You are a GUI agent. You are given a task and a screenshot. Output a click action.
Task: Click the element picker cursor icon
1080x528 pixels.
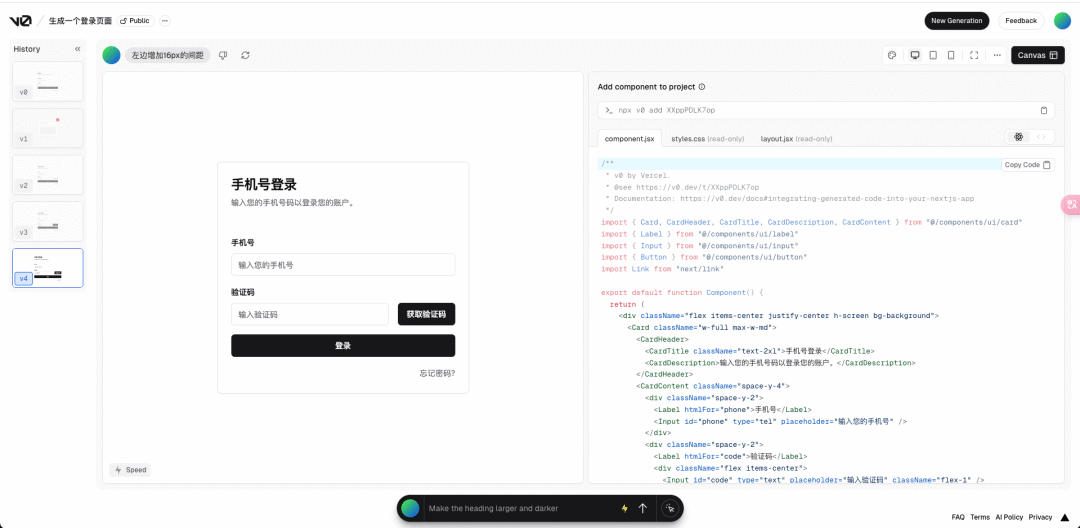669,508
